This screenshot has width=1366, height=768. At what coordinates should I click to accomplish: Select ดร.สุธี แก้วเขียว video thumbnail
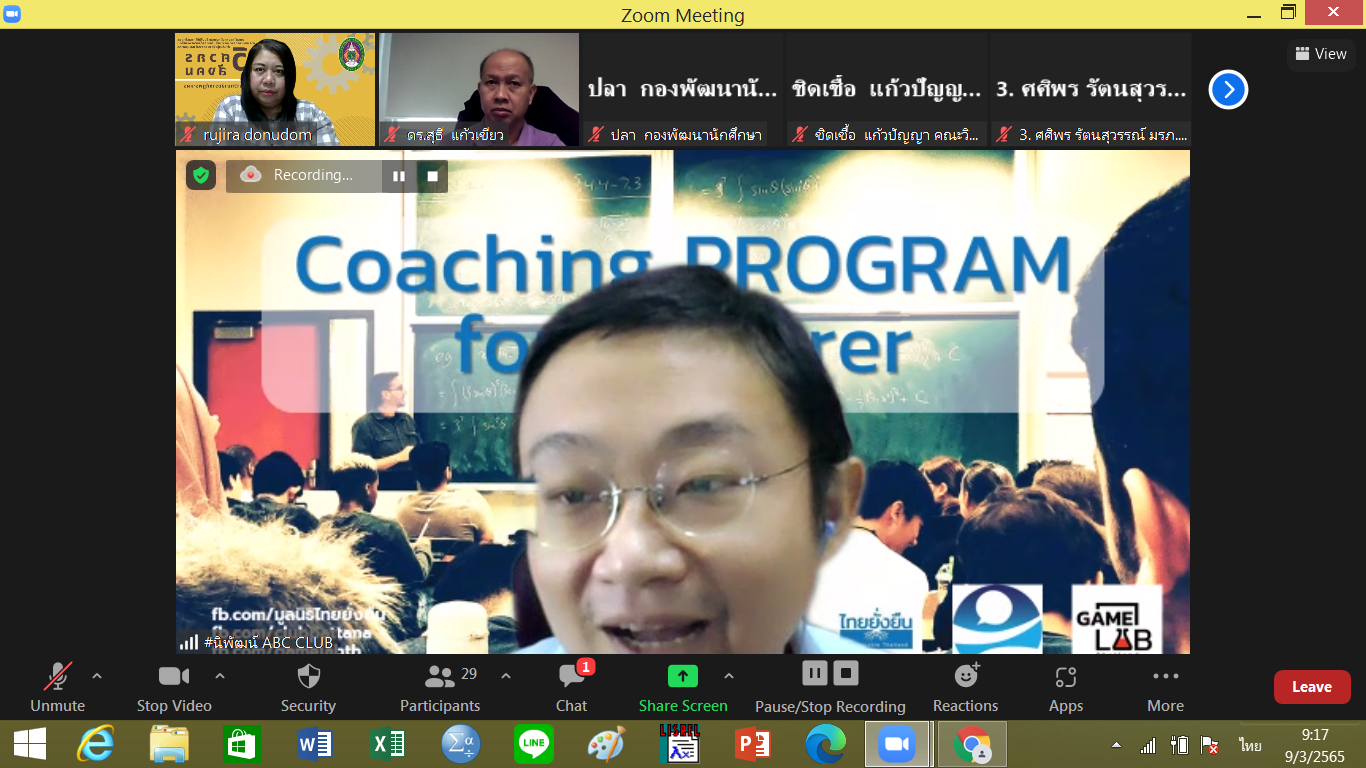tap(479, 90)
